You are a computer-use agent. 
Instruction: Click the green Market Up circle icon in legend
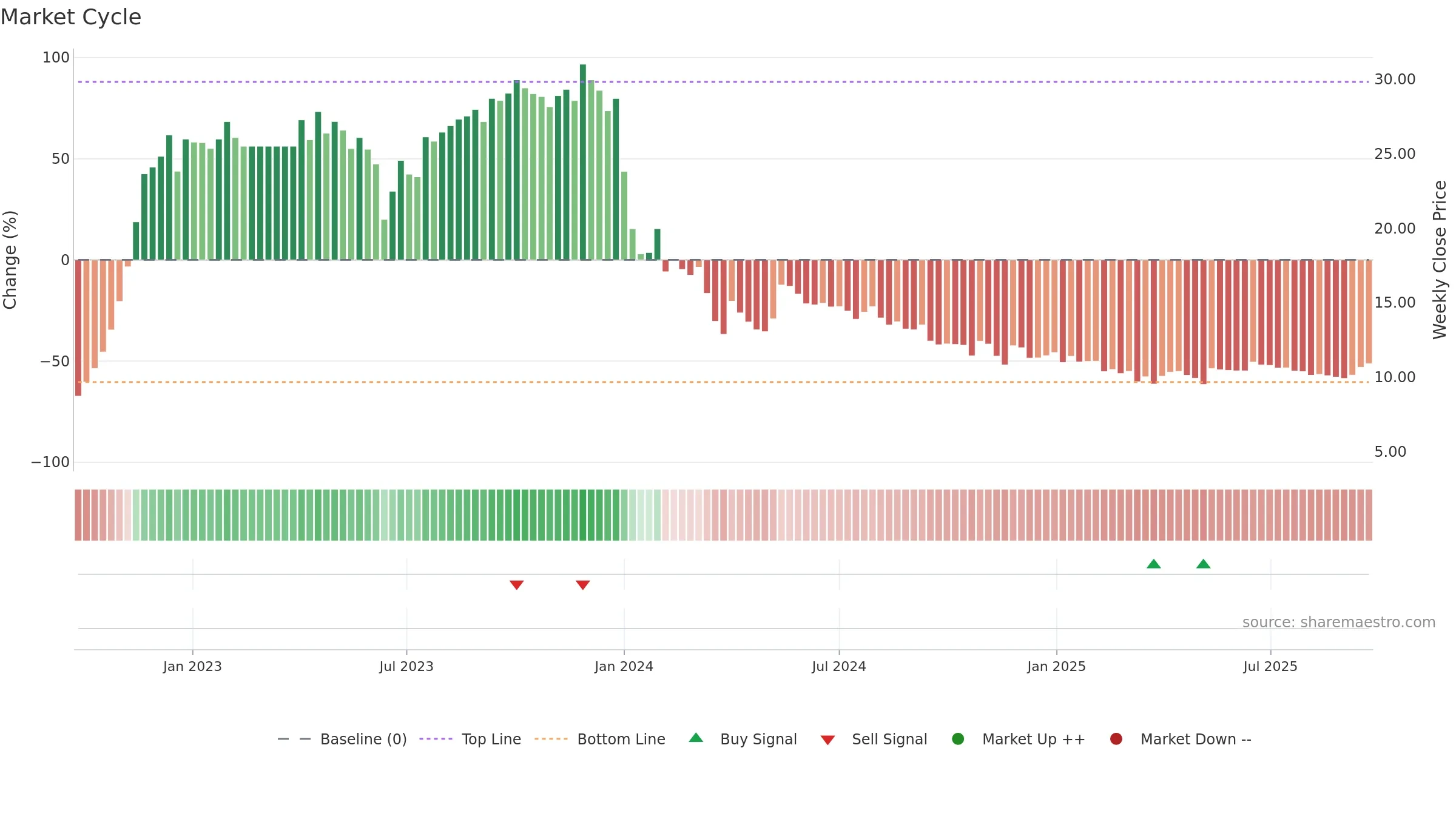(x=959, y=739)
